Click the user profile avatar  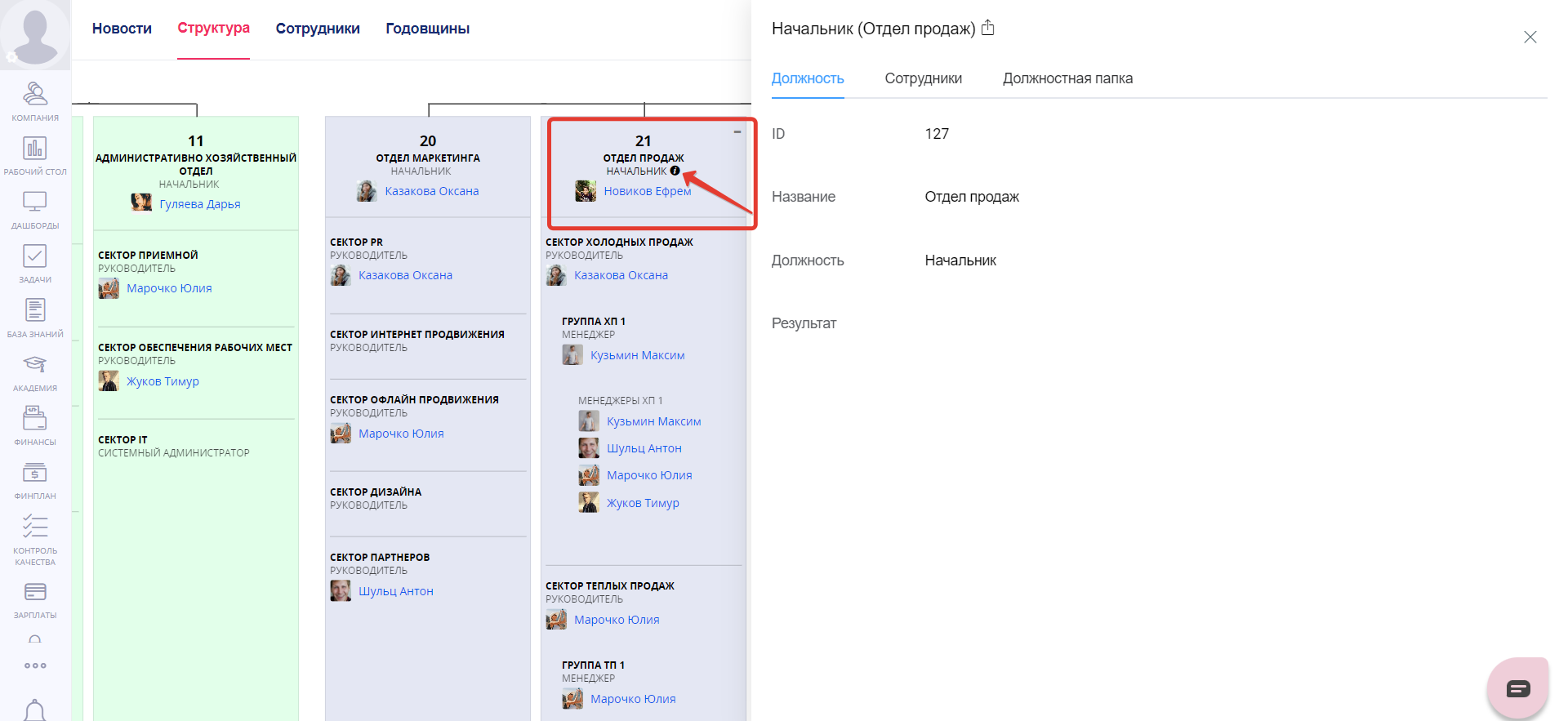click(35, 33)
